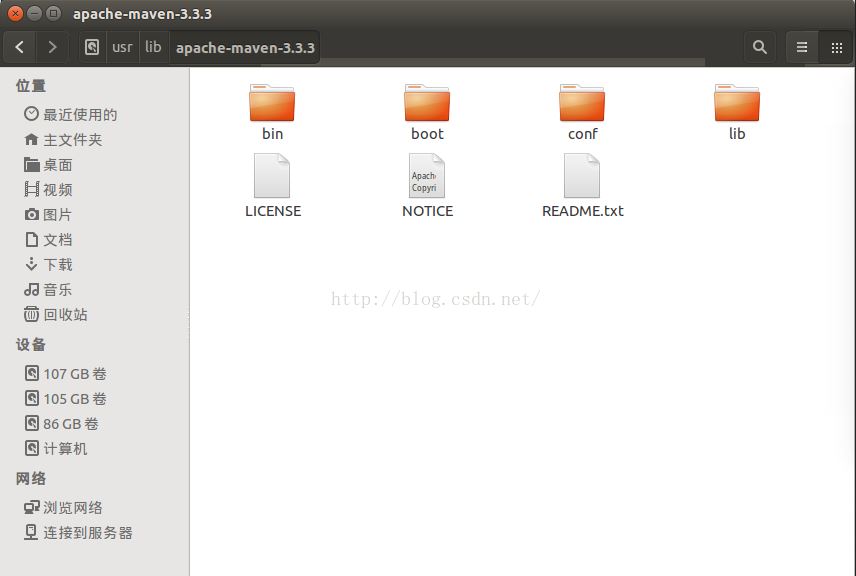
Task: Open the 86 GB 卷 volume
Action: 95,424
